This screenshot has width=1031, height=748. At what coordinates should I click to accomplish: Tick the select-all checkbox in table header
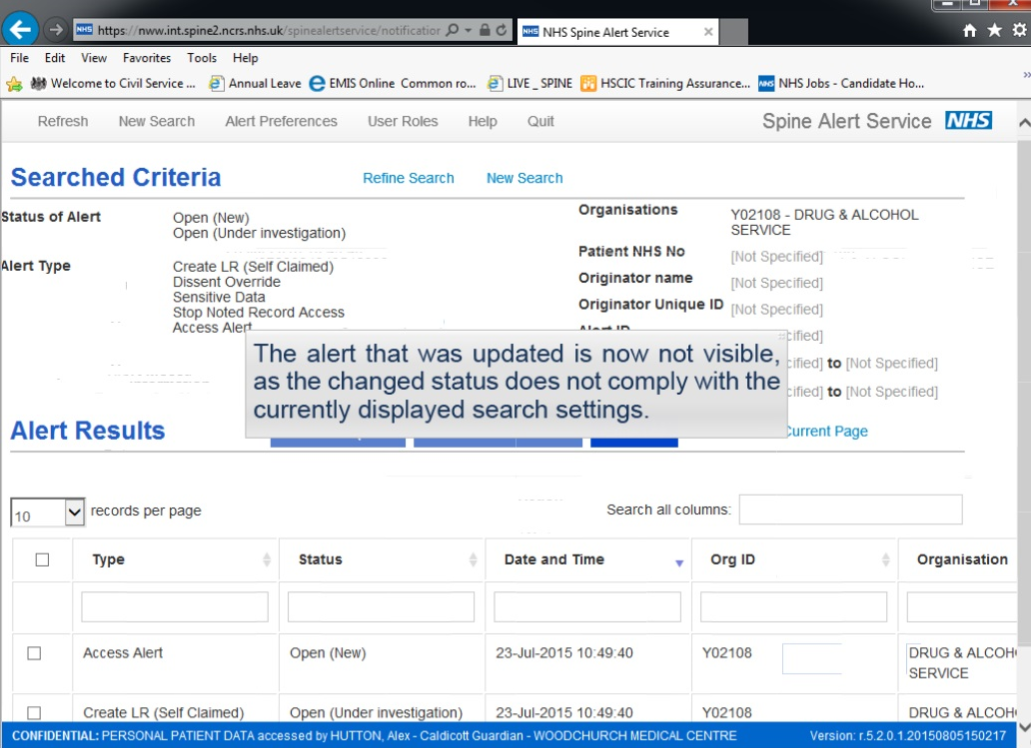tap(42, 559)
